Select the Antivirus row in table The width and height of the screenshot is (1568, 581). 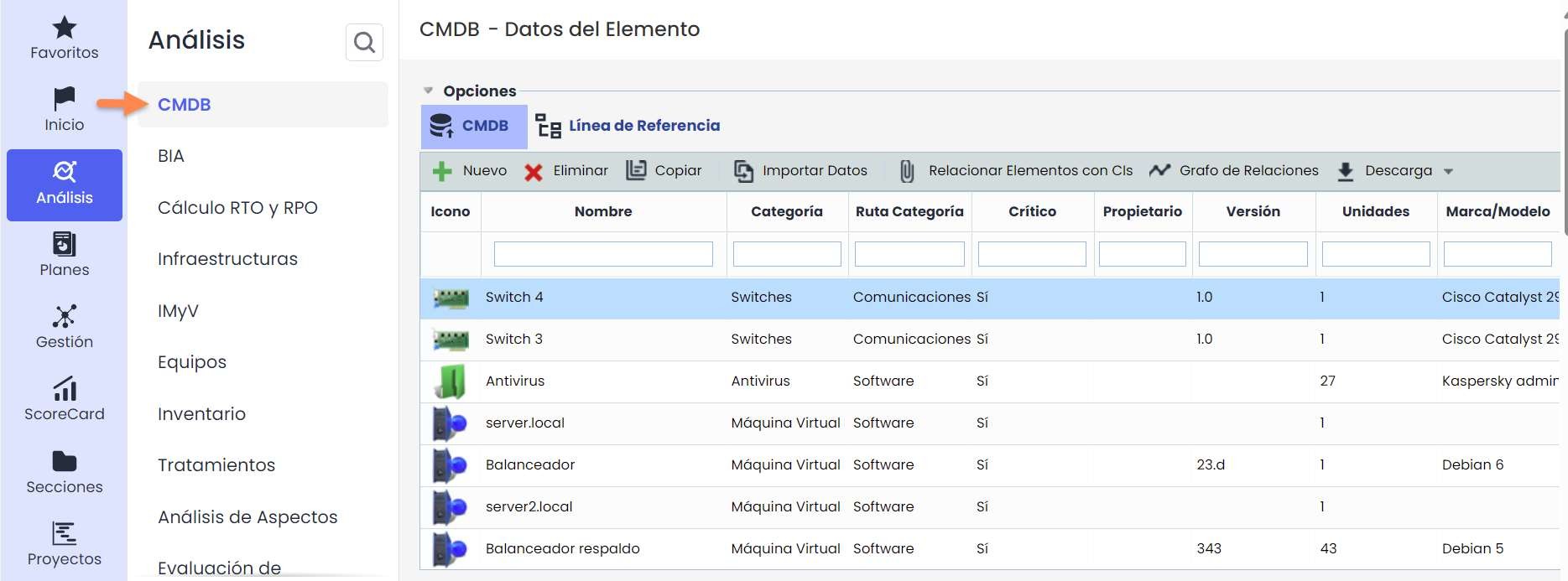point(515,381)
